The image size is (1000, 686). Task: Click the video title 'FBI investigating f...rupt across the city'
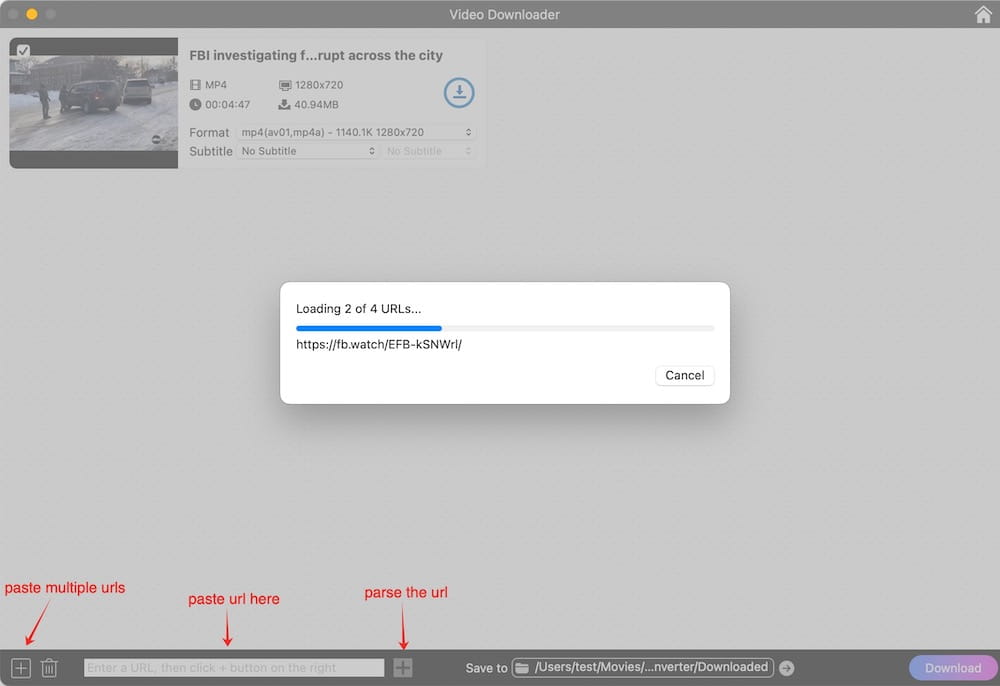click(316, 55)
